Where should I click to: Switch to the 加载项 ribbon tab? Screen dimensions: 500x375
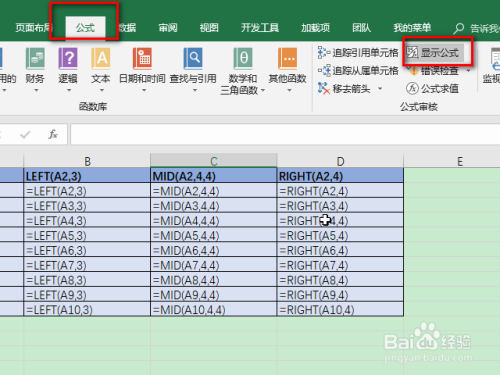tap(315, 28)
